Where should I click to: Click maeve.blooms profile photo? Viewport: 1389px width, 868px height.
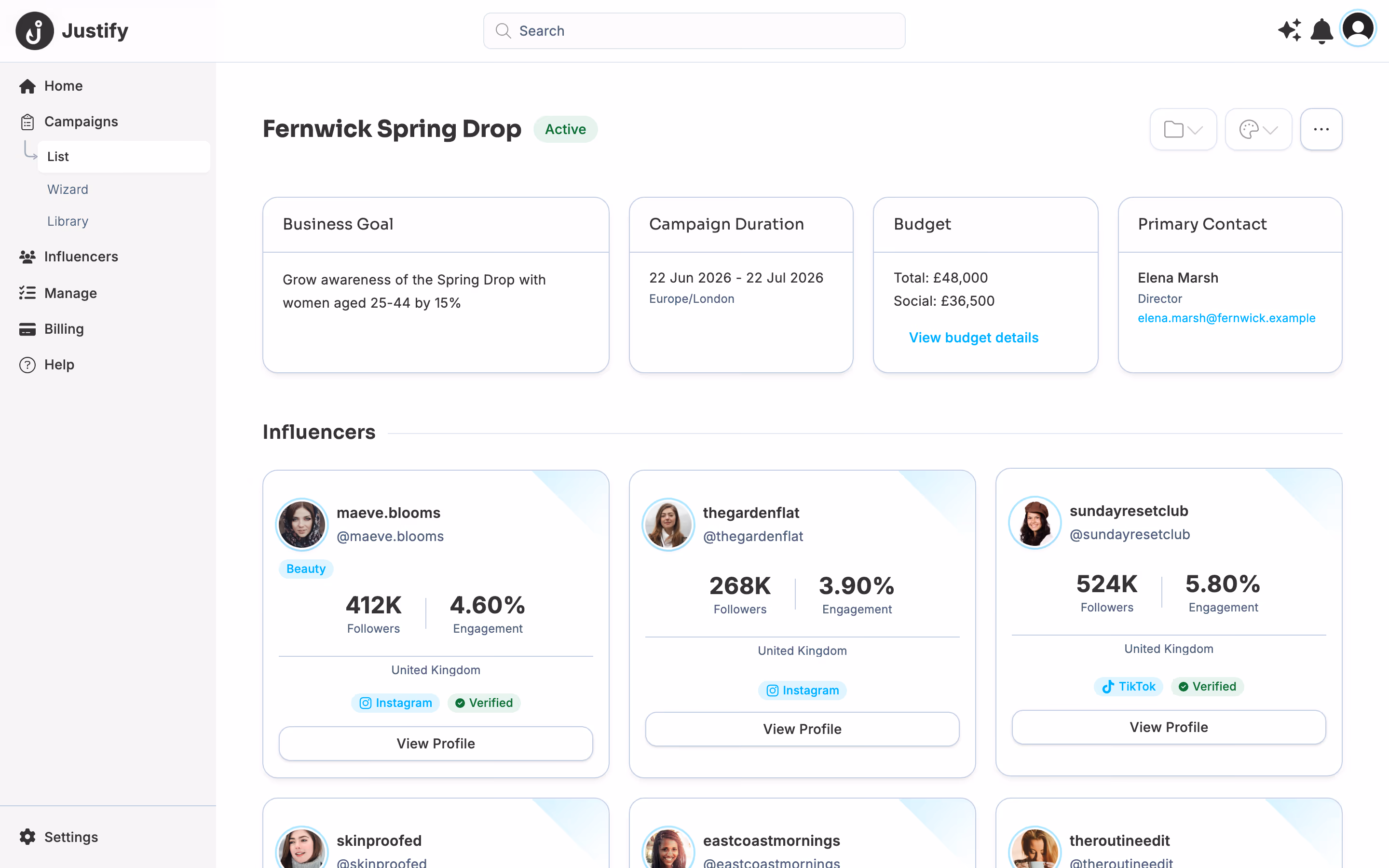tap(302, 524)
